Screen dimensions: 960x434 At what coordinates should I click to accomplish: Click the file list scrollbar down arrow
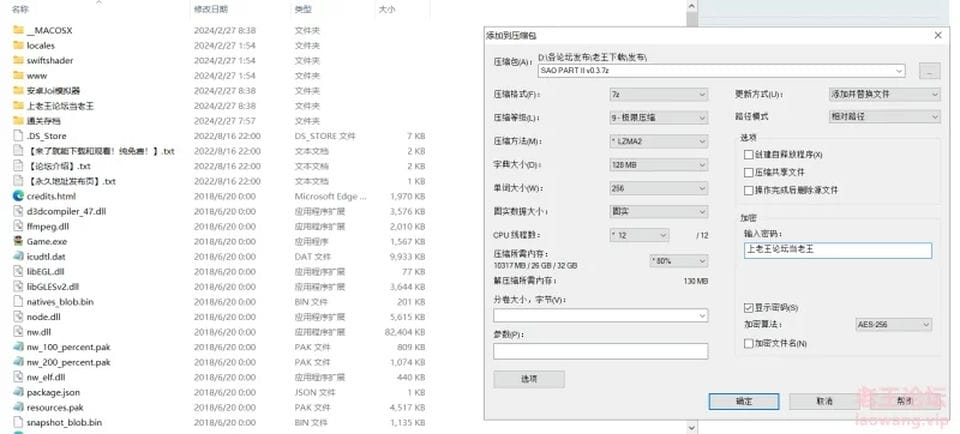[692, 427]
